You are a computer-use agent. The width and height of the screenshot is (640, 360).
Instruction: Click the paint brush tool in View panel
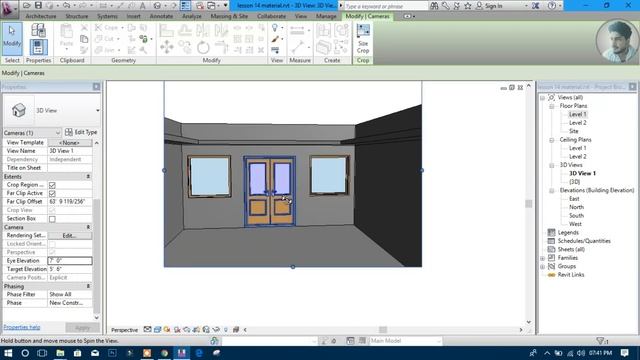click(x=275, y=39)
